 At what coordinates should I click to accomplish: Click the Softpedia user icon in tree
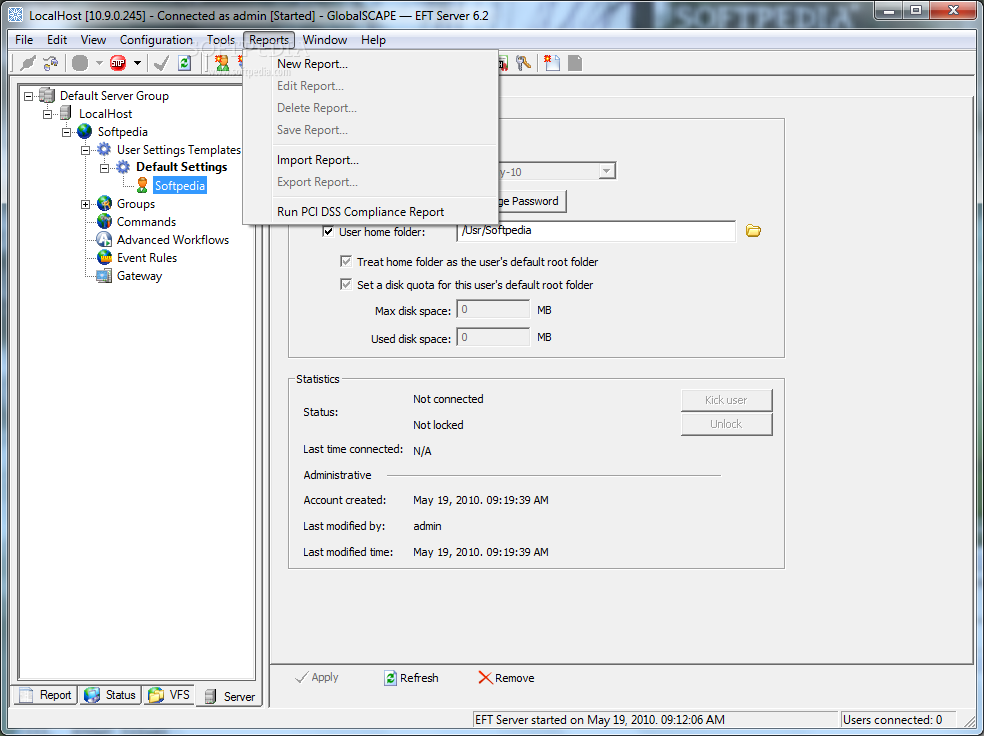tap(142, 185)
